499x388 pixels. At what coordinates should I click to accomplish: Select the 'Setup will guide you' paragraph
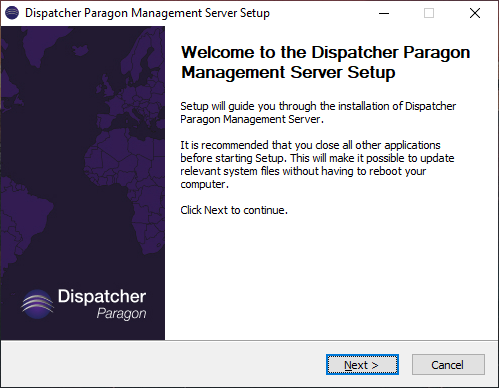318,113
